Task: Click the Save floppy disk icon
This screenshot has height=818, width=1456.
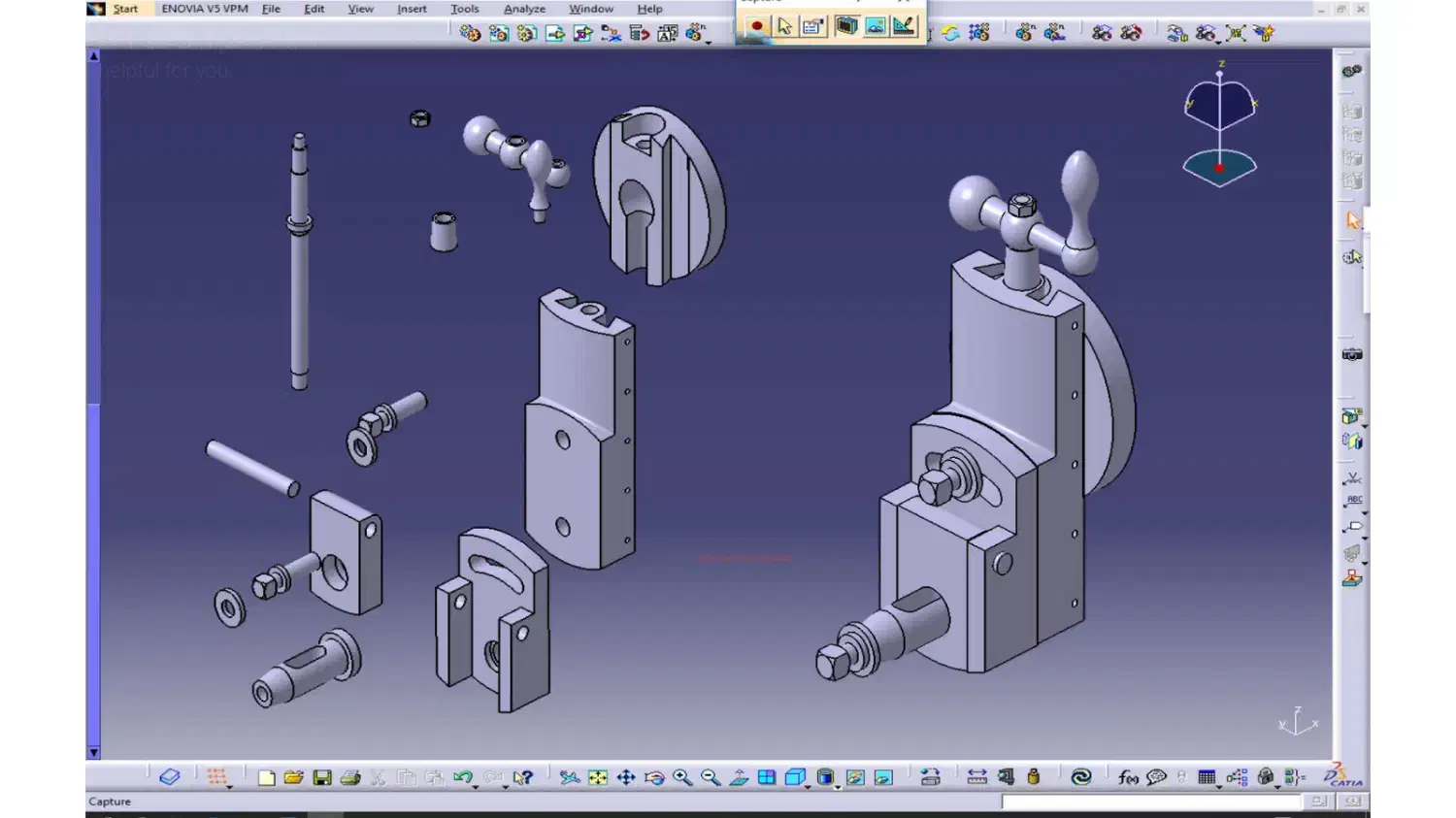Action: click(x=322, y=777)
